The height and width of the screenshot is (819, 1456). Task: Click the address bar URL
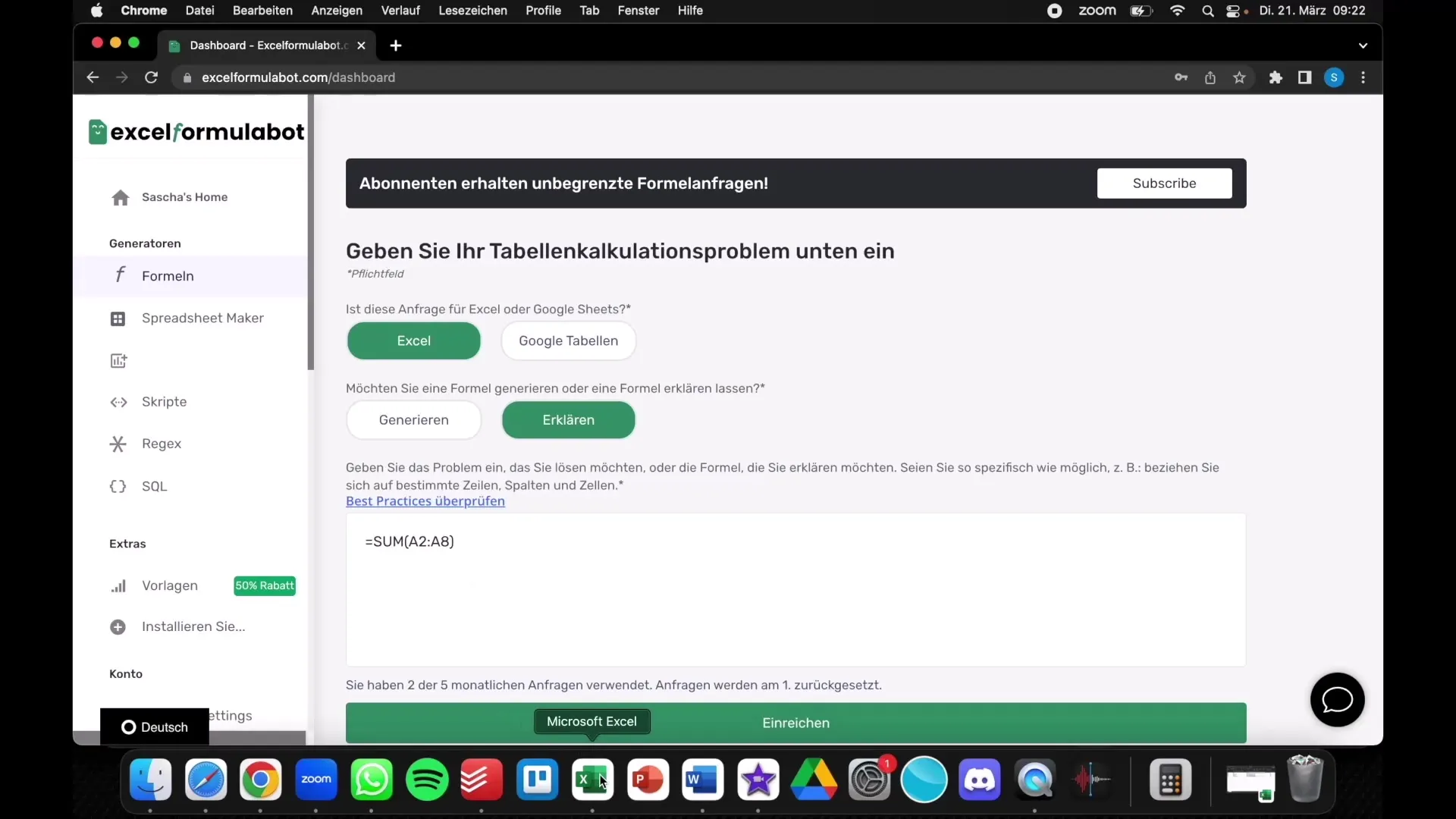tap(298, 77)
